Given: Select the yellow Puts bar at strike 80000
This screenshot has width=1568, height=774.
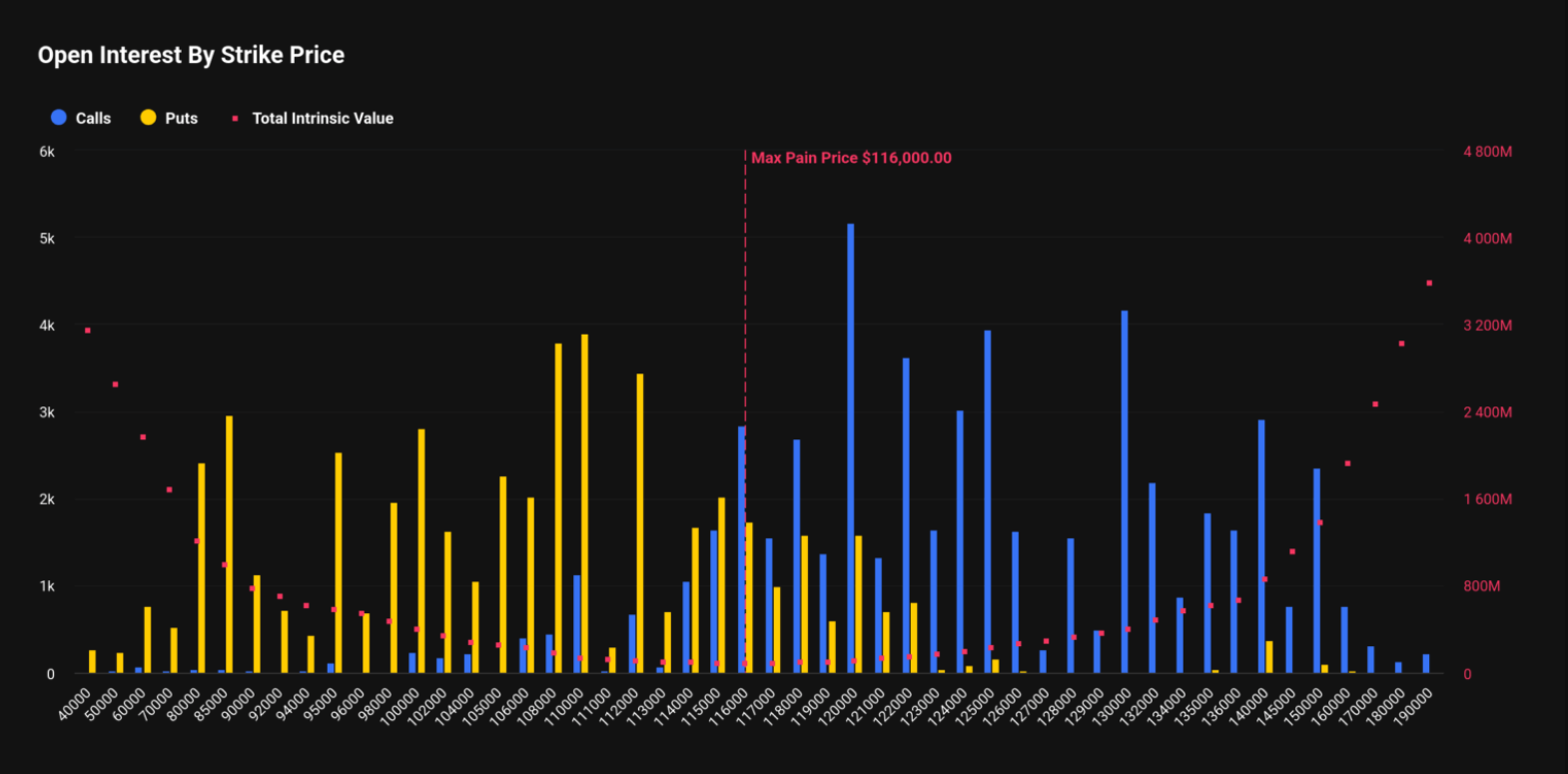Looking at the screenshot, I should 202,568.
